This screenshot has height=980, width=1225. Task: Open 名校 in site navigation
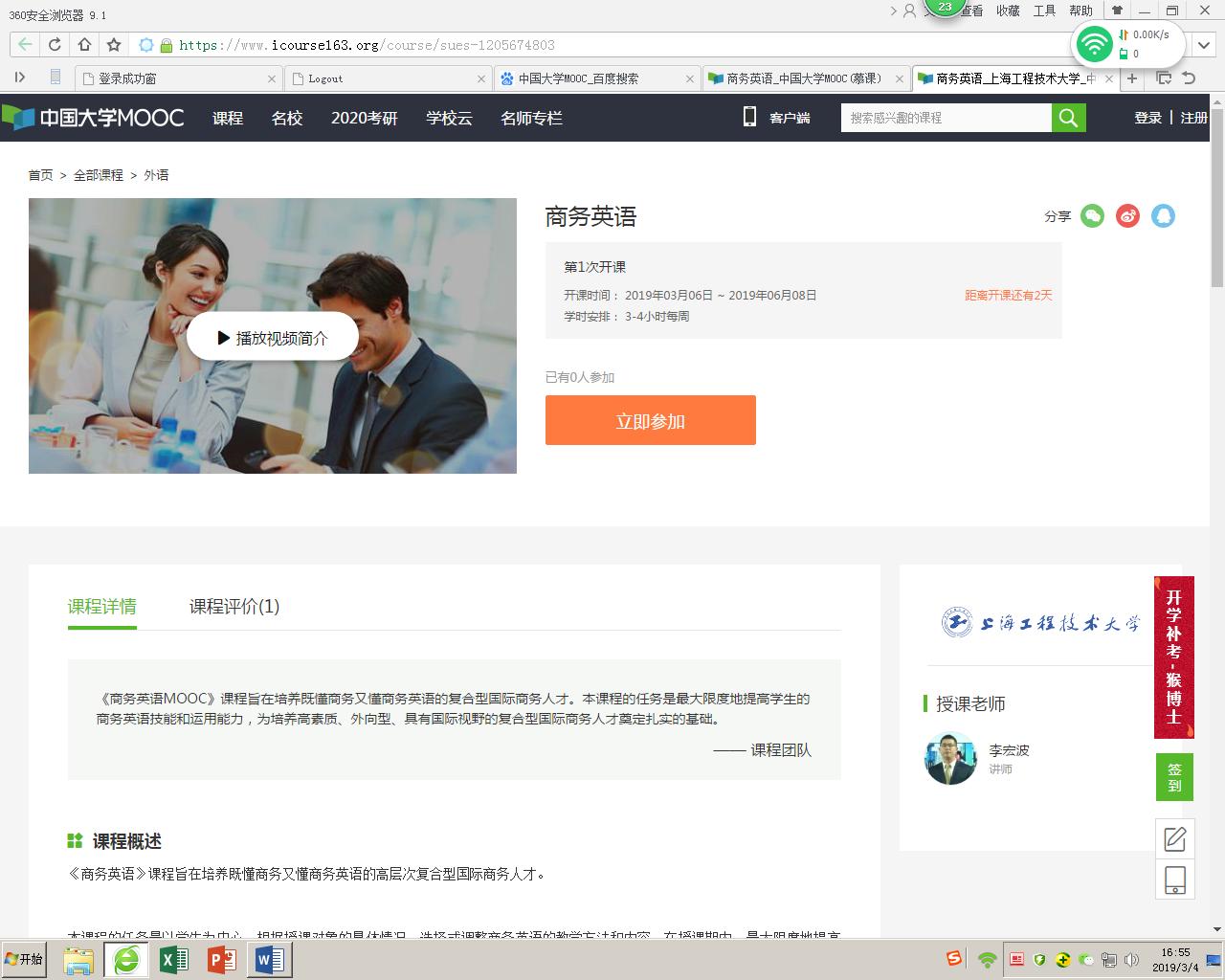(x=287, y=118)
